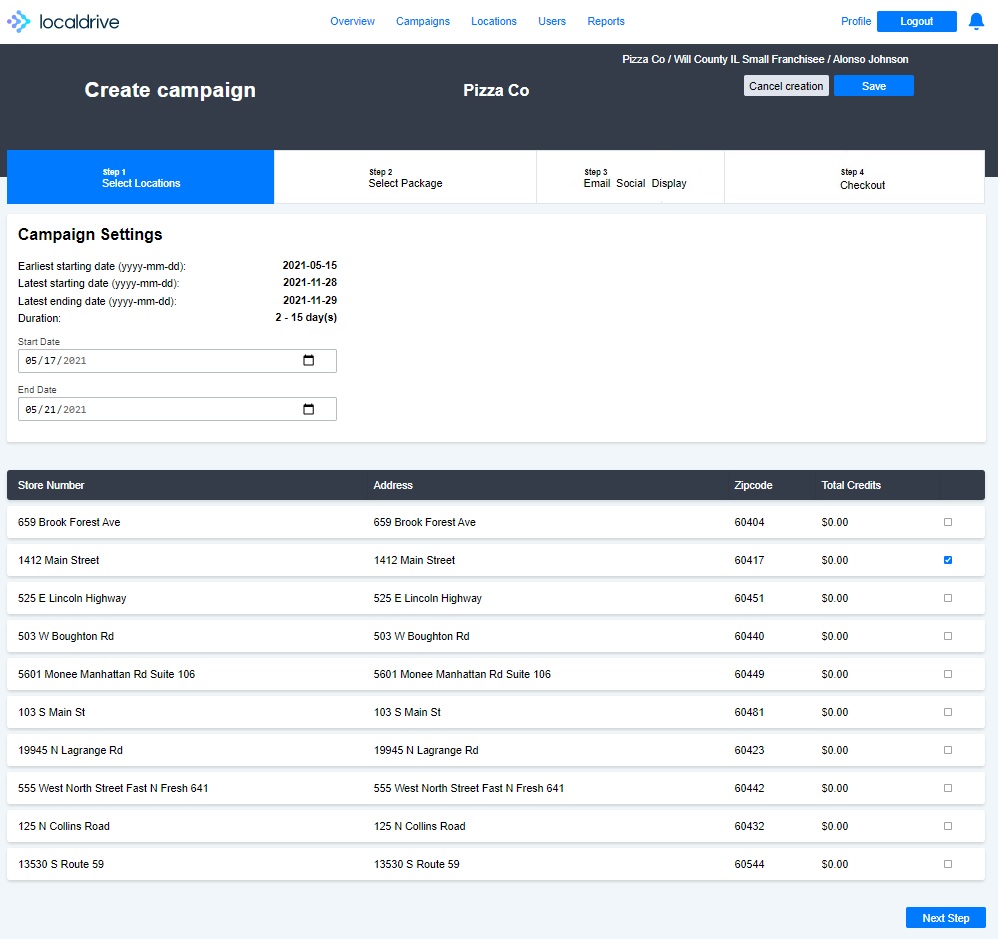The height and width of the screenshot is (939, 998).
Task: Click 1412 Main Street address cell
Action: click(414, 560)
